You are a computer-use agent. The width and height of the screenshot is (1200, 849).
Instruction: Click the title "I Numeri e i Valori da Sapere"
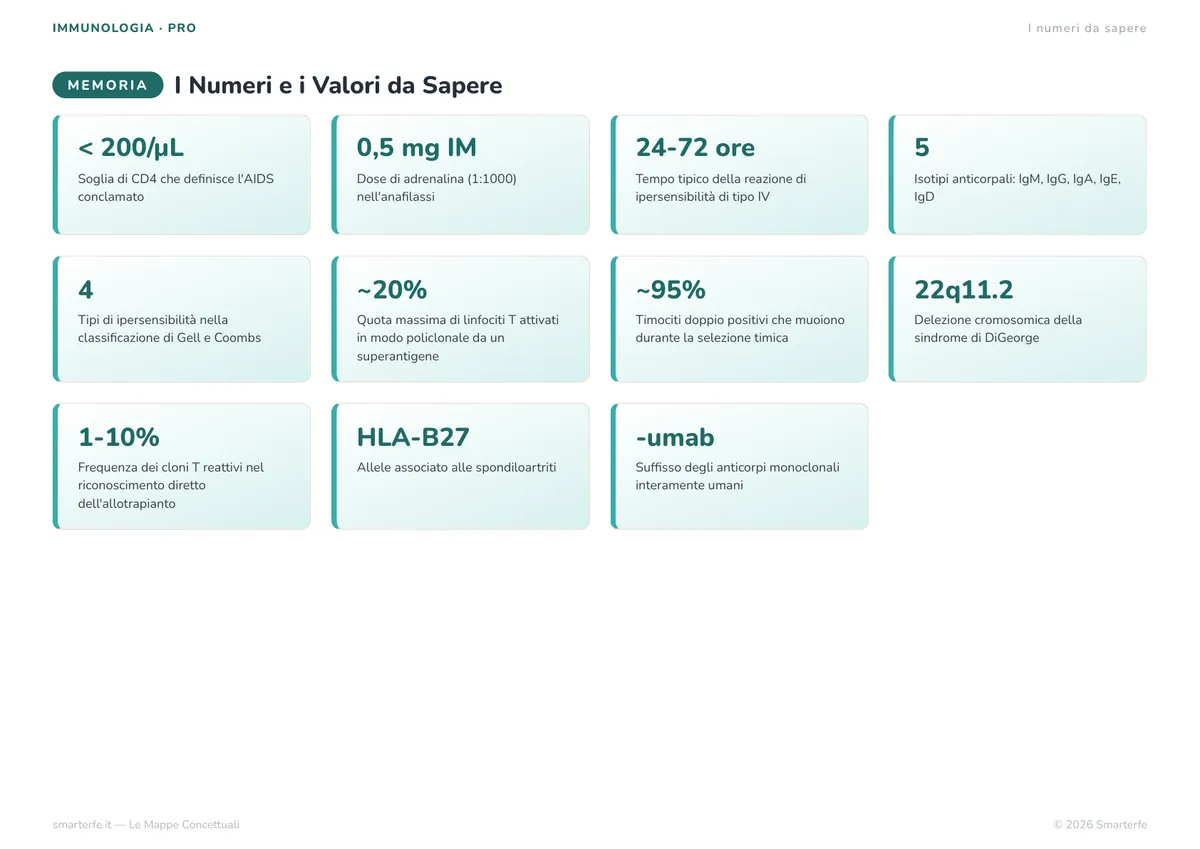click(x=338, y=85)
